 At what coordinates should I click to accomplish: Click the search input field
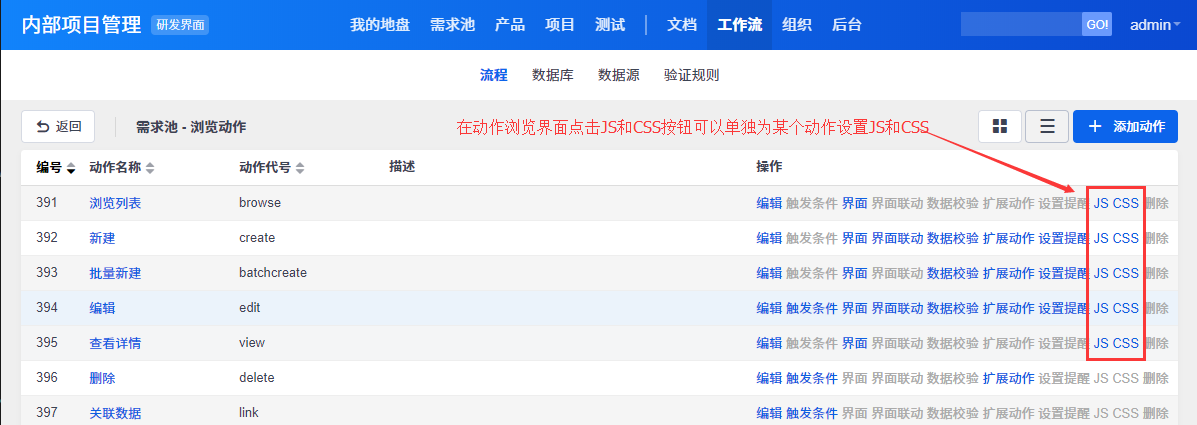[x=1021, y=24]
